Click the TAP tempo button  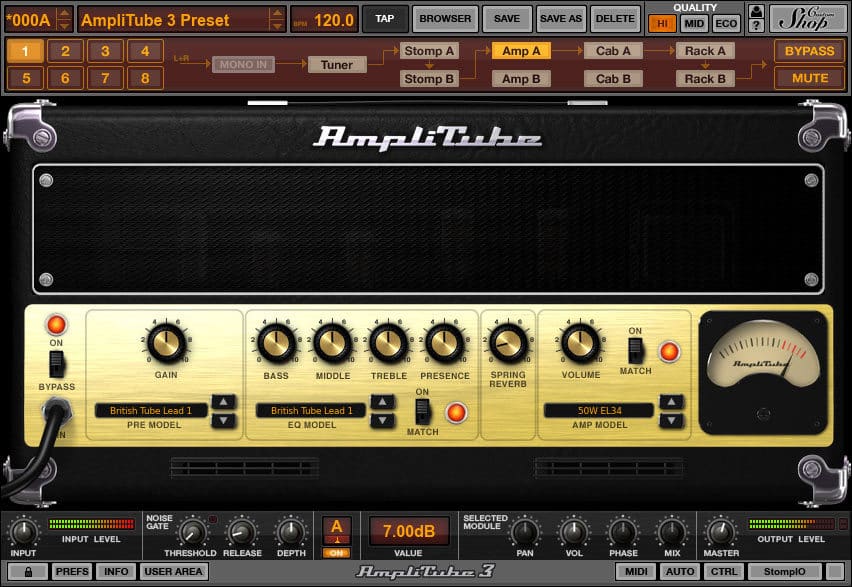385,17
